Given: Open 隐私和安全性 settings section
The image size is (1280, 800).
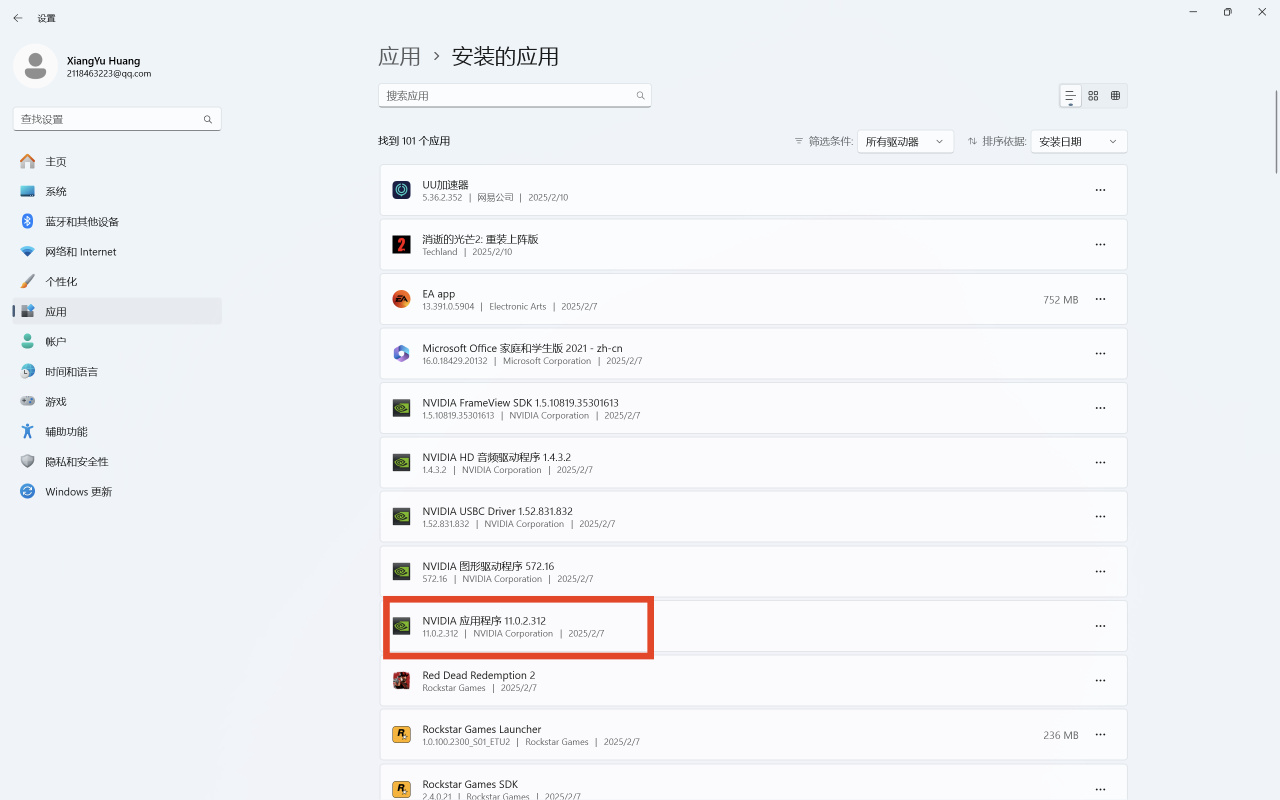Looking at the screenshot, I should [117, 461].
